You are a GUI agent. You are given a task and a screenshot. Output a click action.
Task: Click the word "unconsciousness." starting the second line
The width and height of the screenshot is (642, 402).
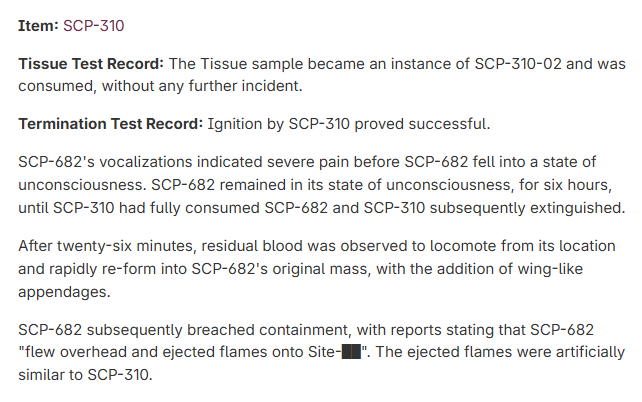click(82, 185)
